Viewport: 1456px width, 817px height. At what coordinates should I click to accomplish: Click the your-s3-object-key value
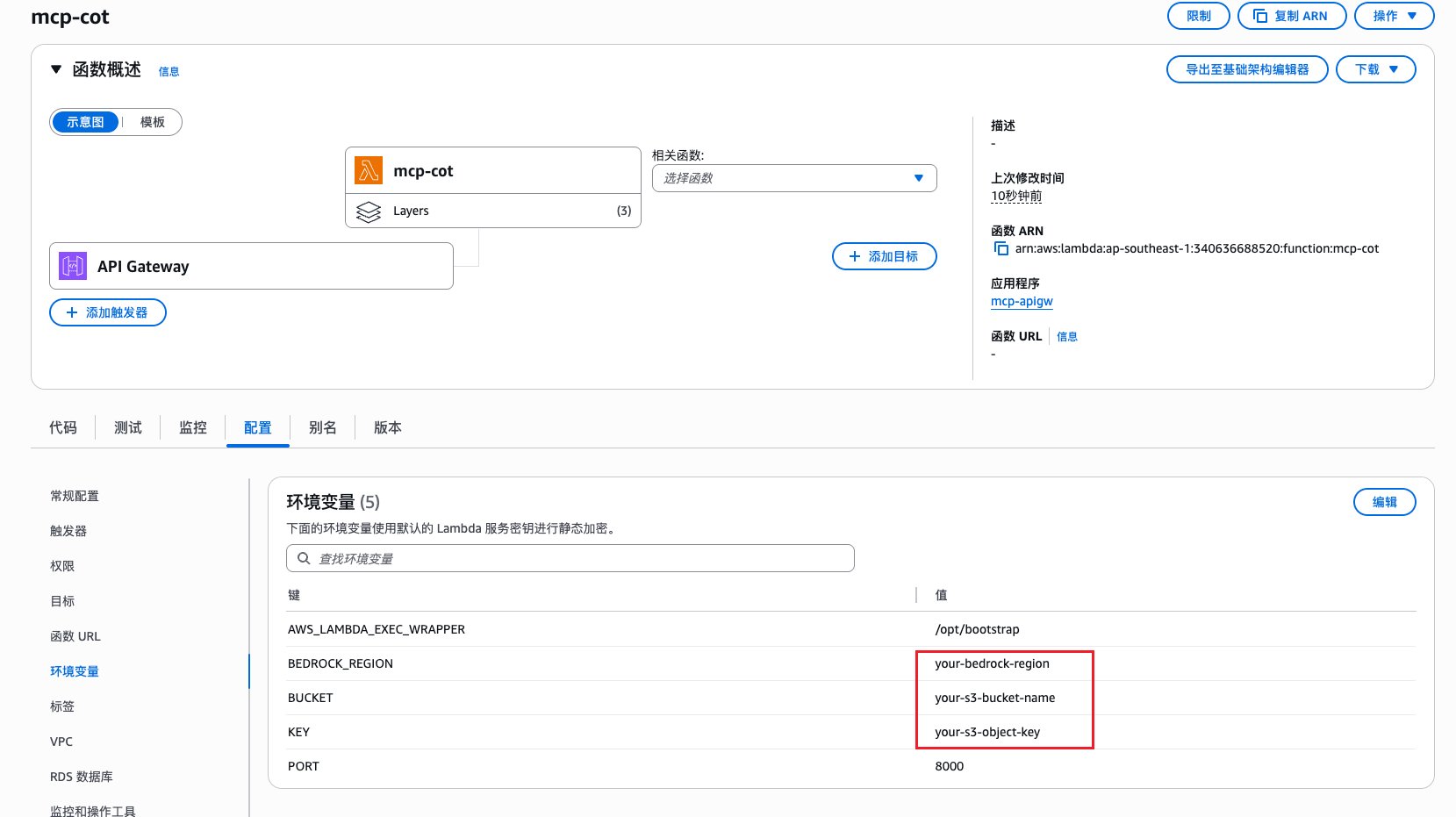[987, 732]
